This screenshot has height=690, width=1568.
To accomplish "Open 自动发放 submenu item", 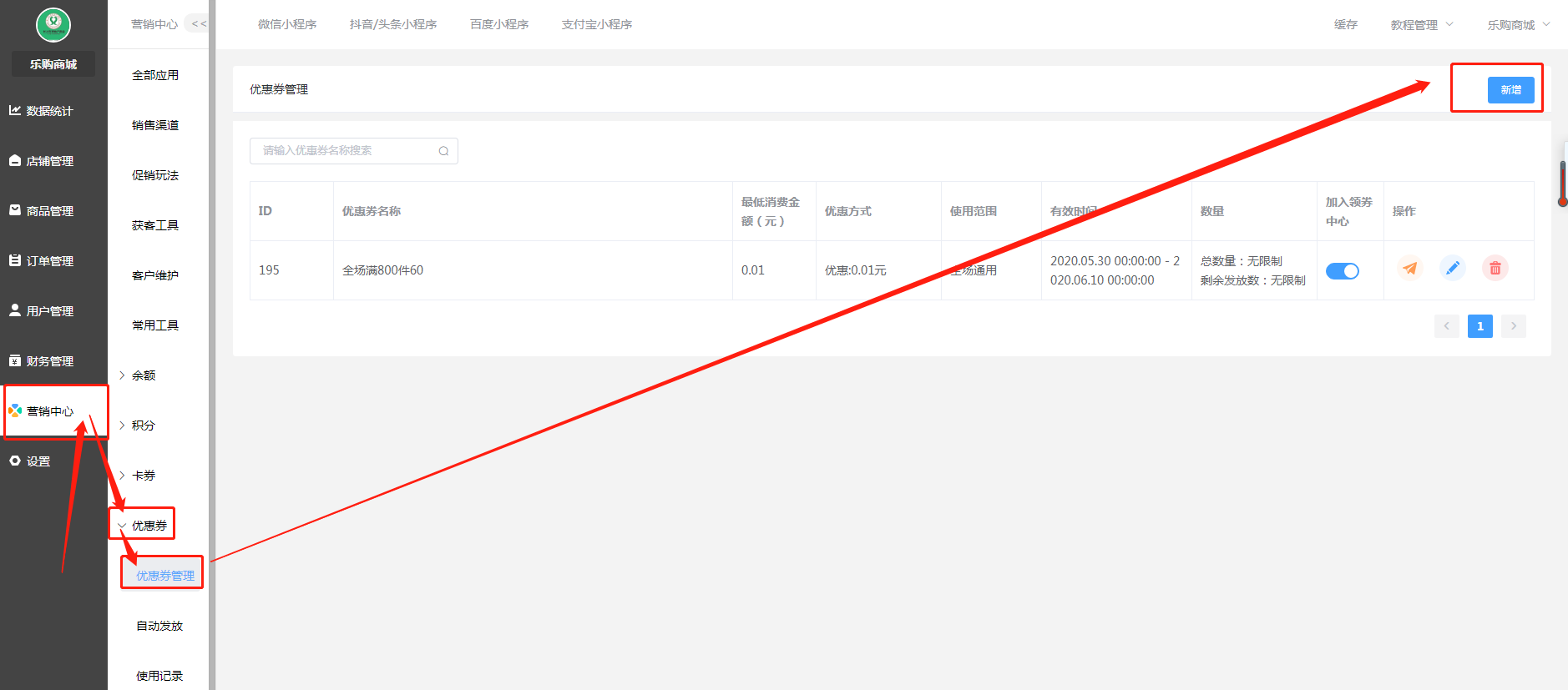I will tap(159, 626).
